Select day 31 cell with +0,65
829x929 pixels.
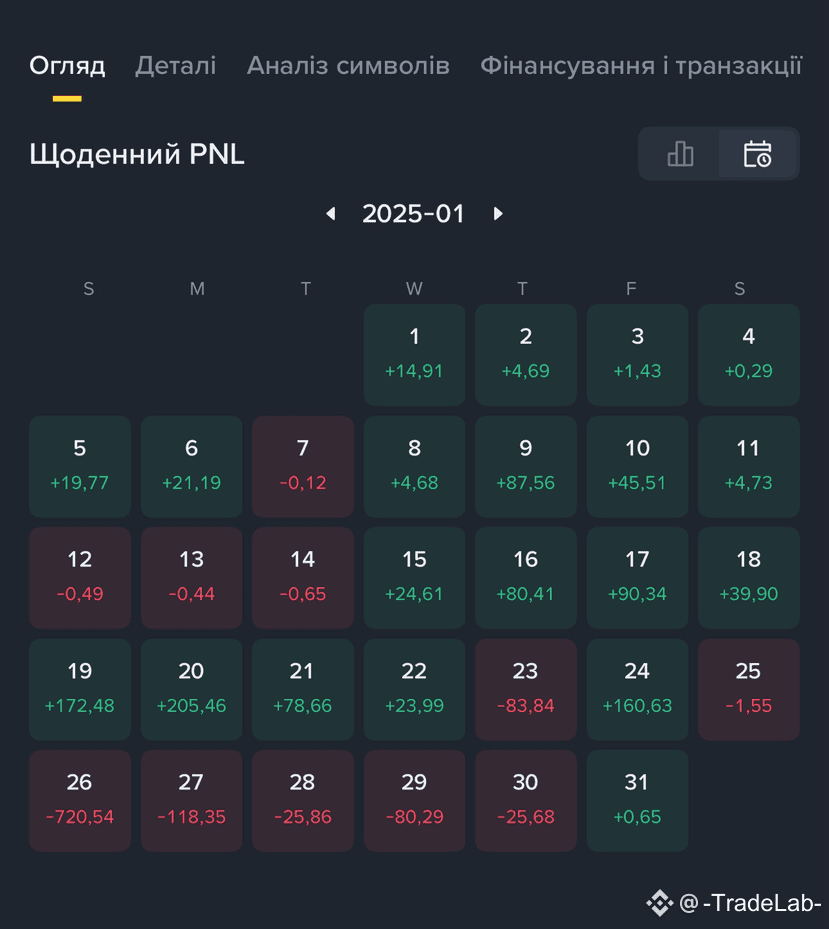pyautogui.click(x=637, y=800)
